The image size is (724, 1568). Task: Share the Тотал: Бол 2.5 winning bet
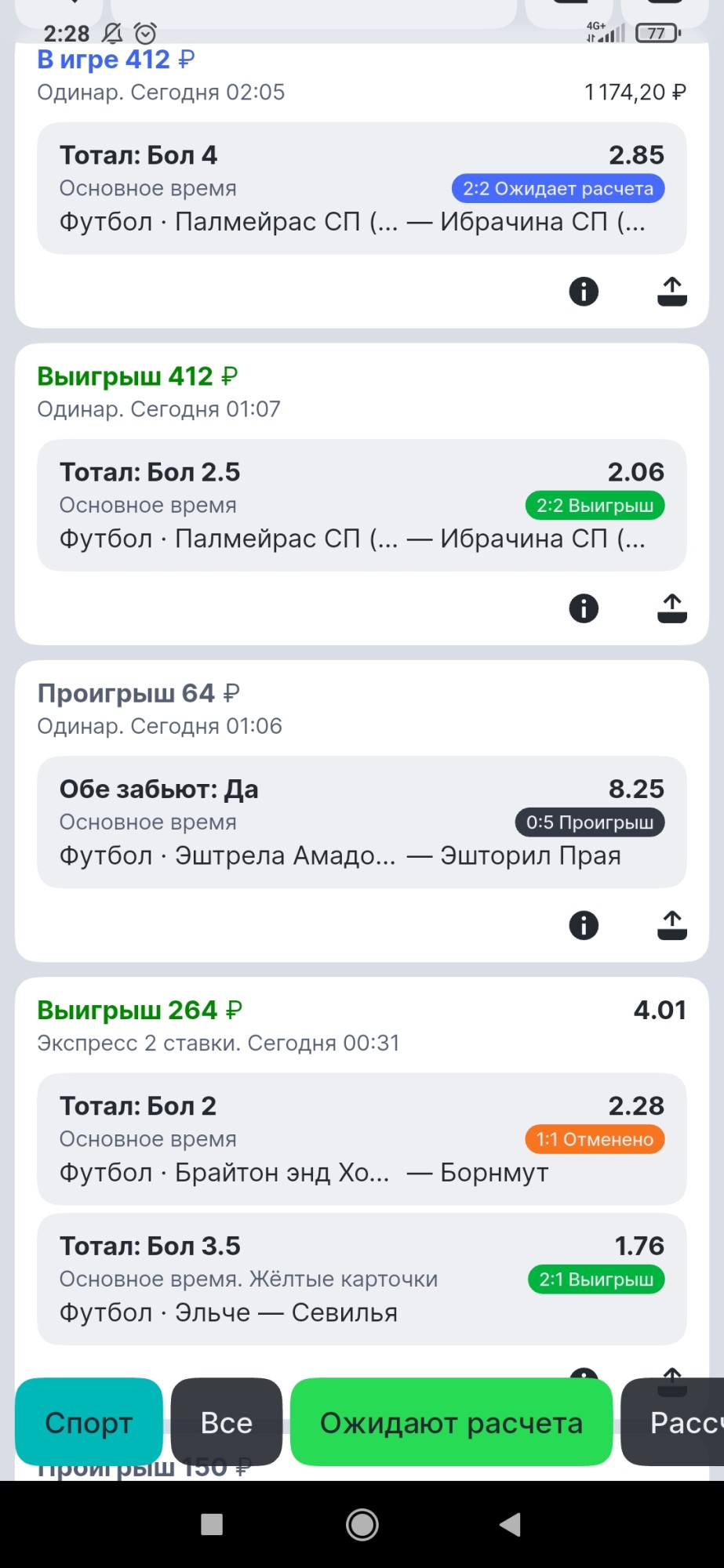[671, 608]
